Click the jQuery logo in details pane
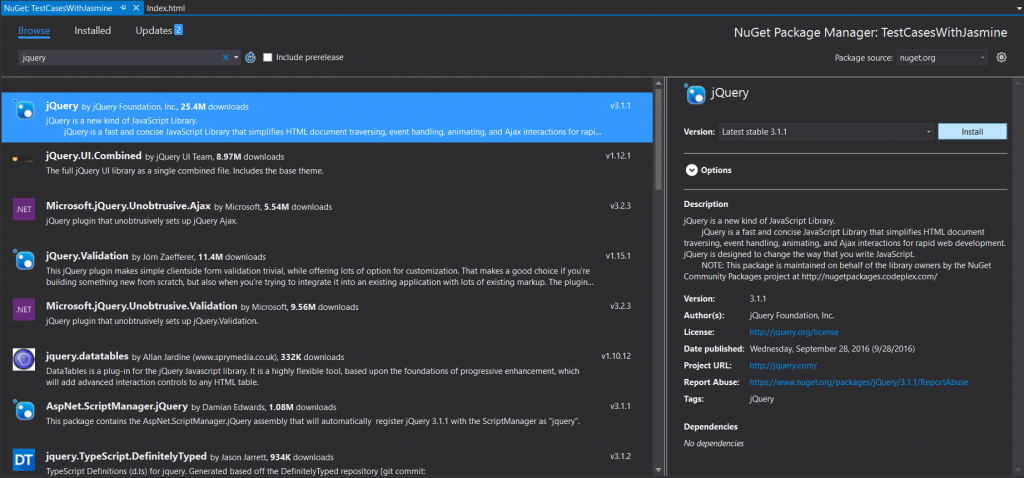The width and height of the screenshot is (1024, 478). click(x=696, y=95)
